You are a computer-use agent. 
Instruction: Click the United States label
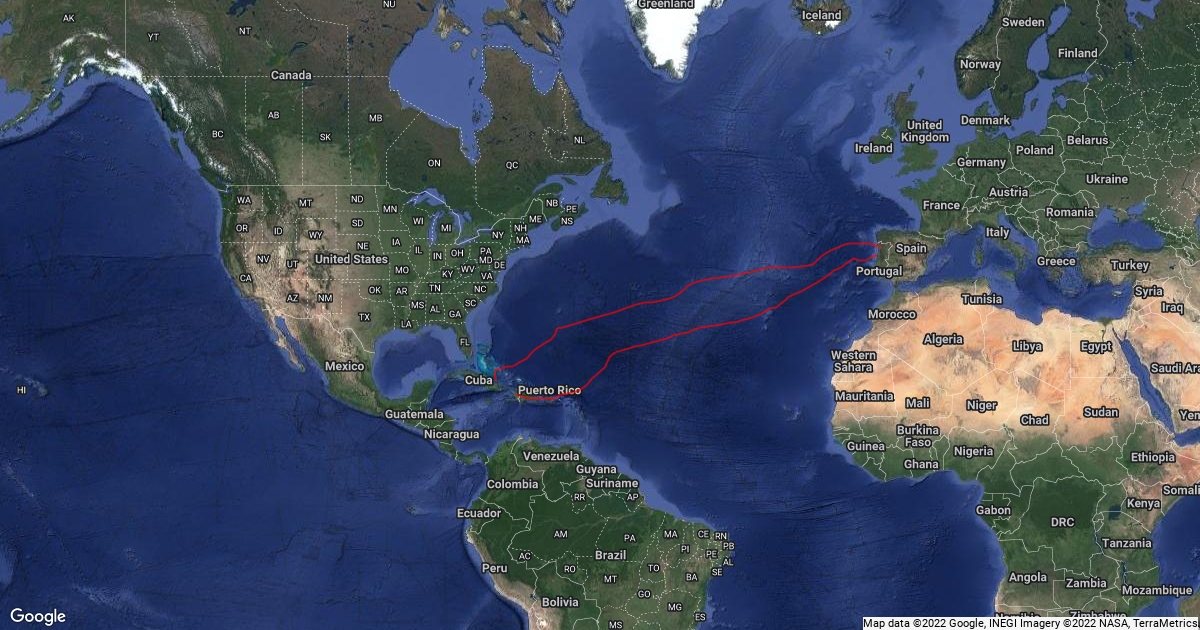coord(351,259)
